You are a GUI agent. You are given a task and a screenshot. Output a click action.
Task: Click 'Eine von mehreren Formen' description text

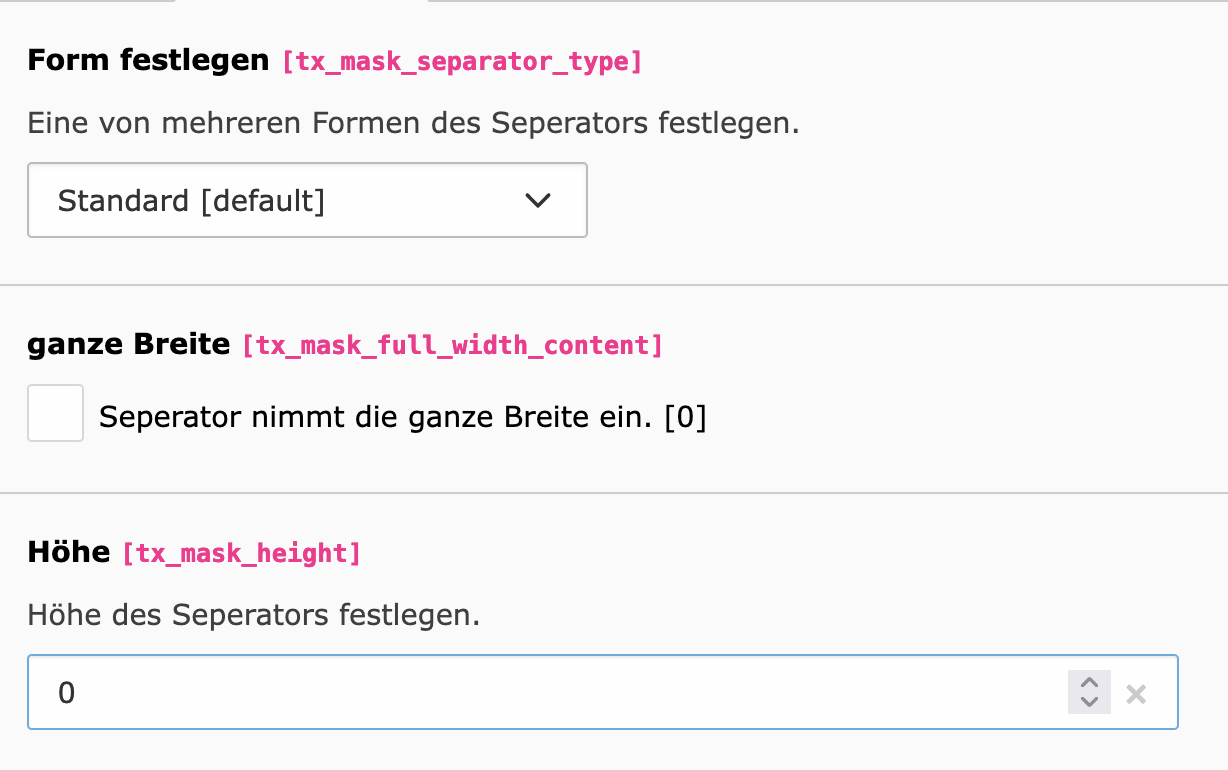click(413, 123)
